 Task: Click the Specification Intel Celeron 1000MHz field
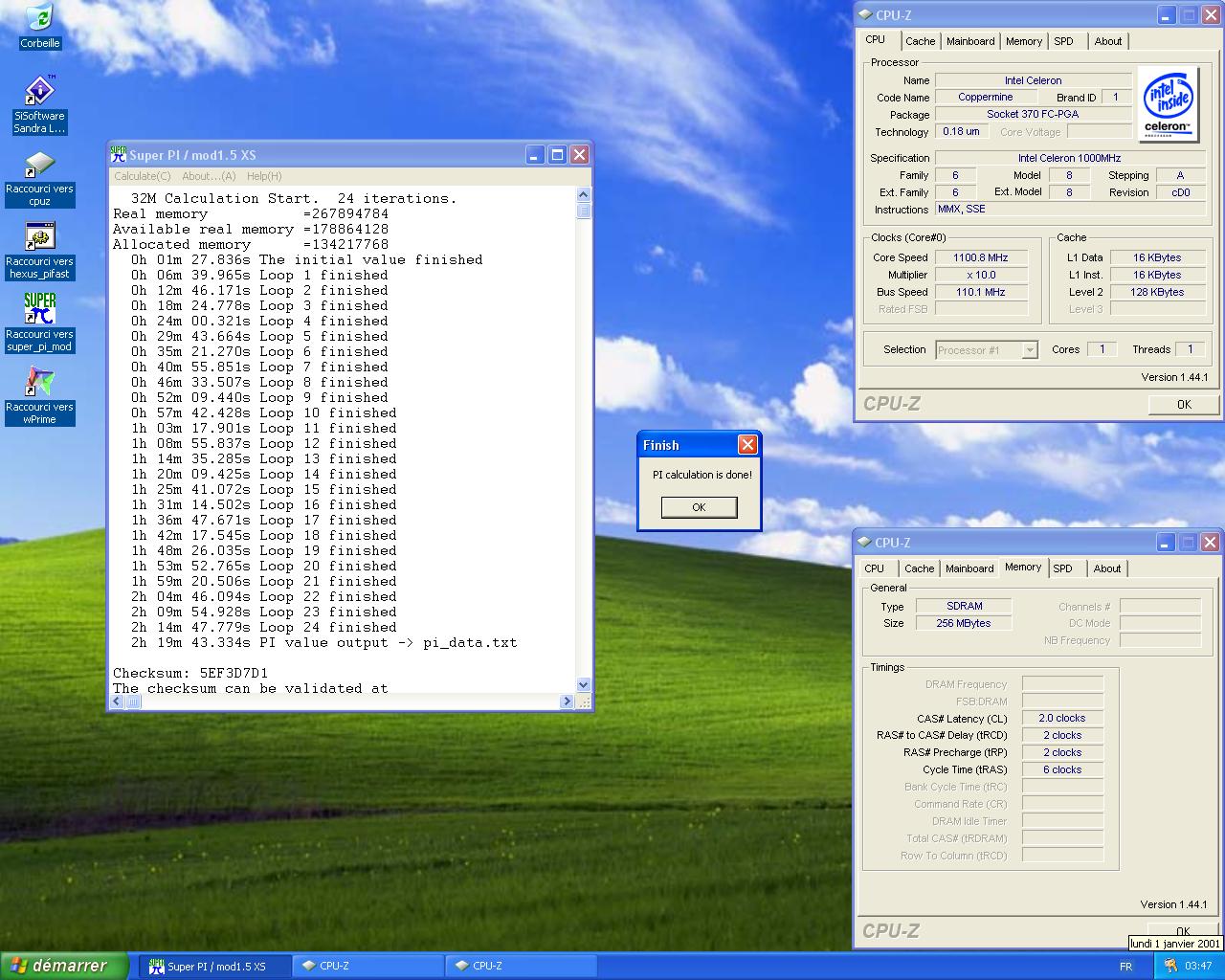[x=1070, y=158]
